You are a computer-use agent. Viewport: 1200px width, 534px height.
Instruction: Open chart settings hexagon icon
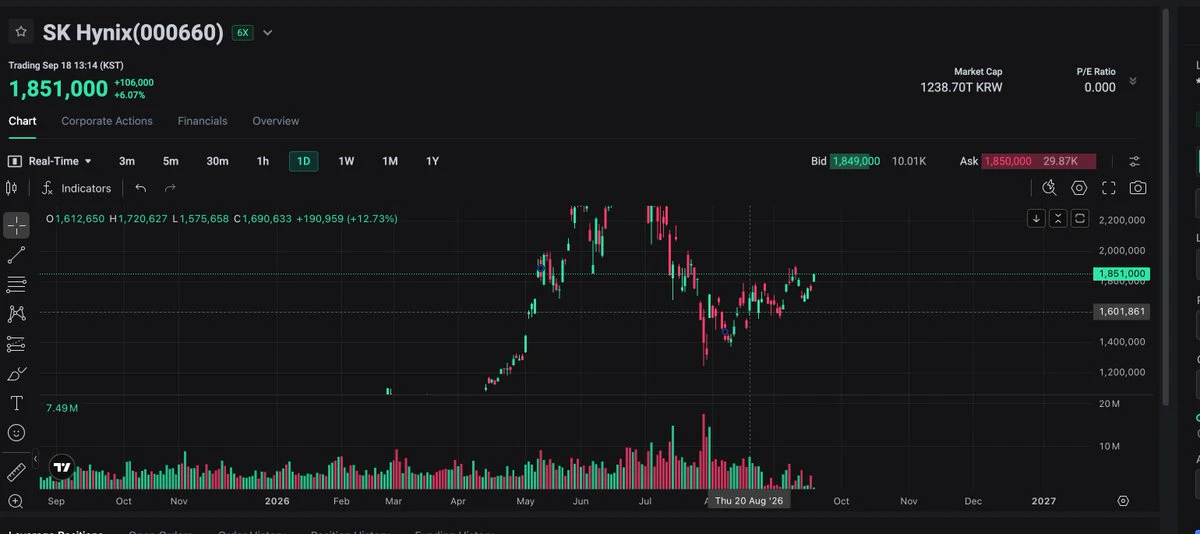(1079, 188)
